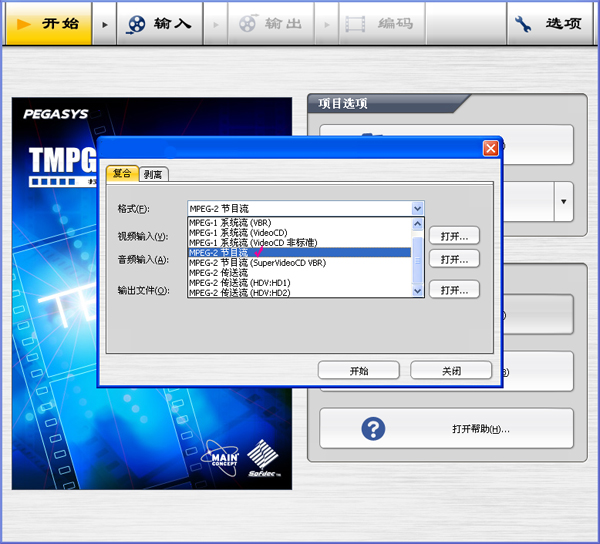Click format list scroll up arrow
Viewport: 600px width, 544px height.
(417, 223)
